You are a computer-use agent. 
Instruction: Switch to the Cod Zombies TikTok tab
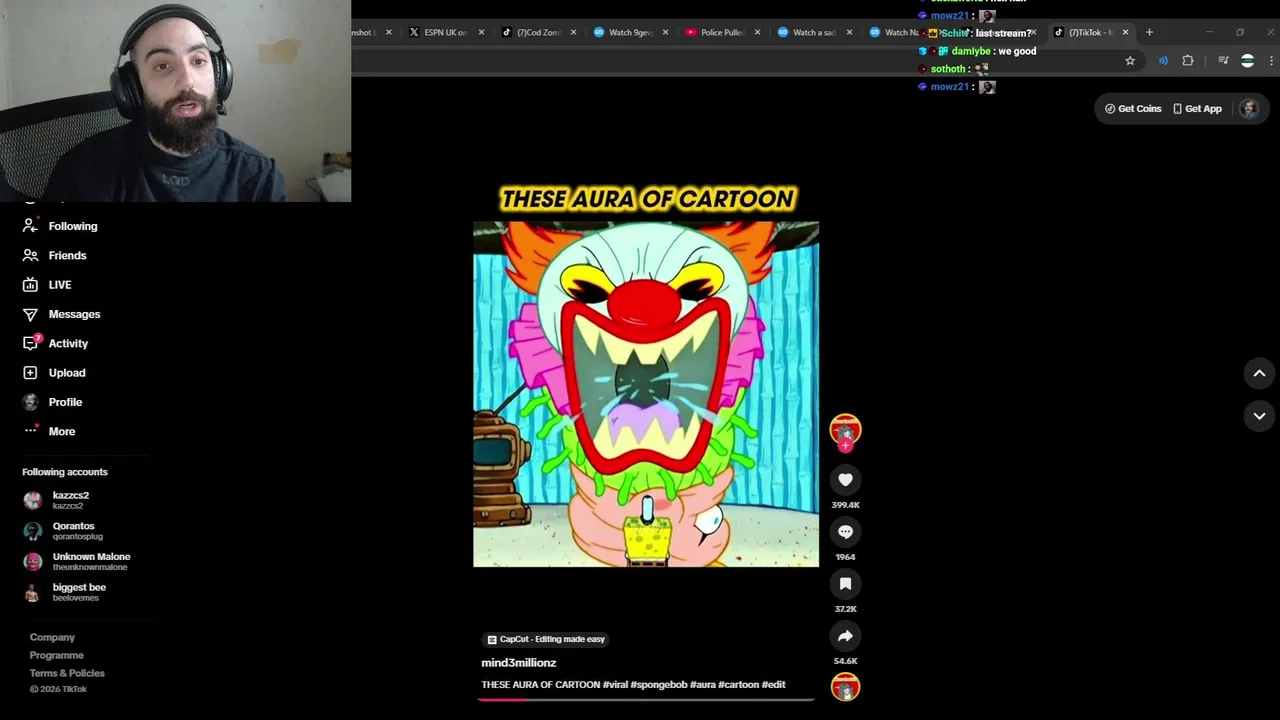pos(538,32)
